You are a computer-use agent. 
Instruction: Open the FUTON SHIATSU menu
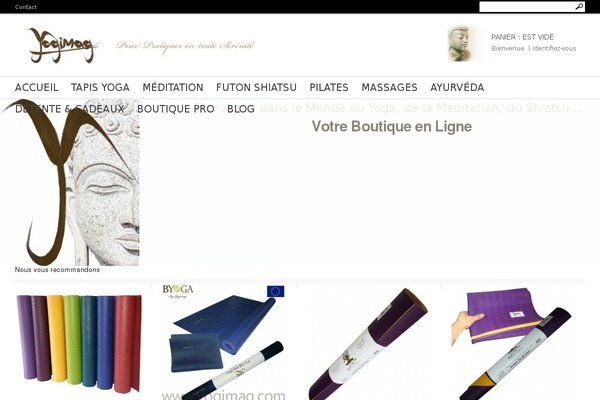tap(256, 87)
